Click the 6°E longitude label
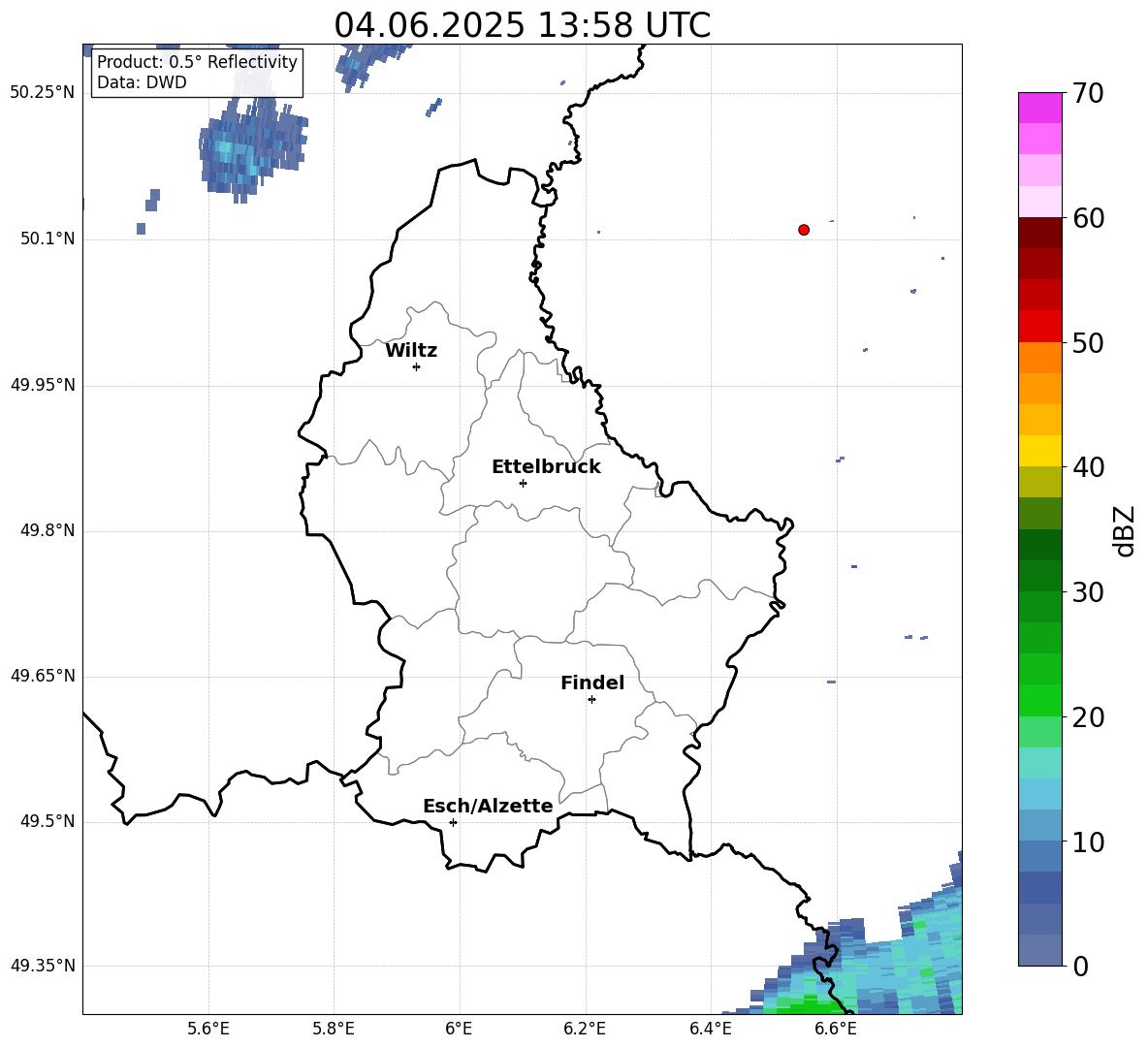 (459, 1029)
